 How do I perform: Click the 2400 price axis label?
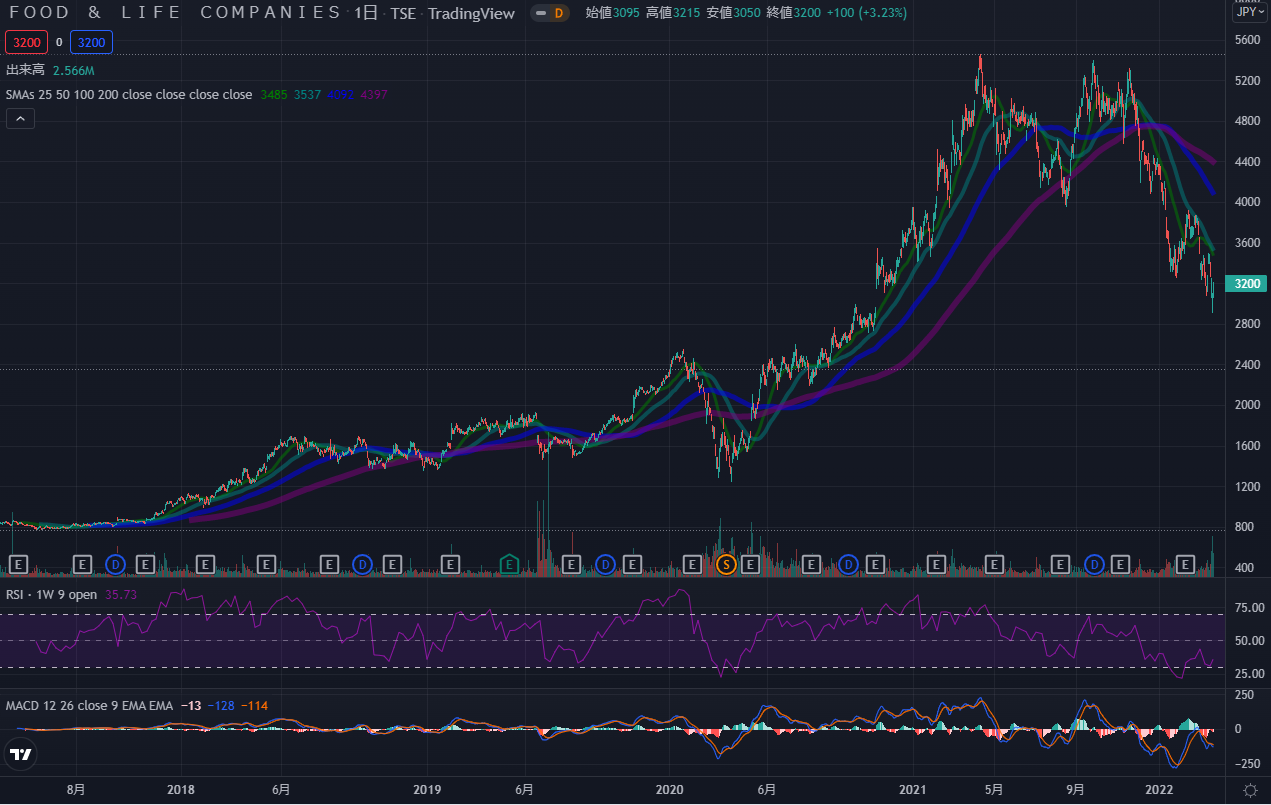coord(1246,365)
